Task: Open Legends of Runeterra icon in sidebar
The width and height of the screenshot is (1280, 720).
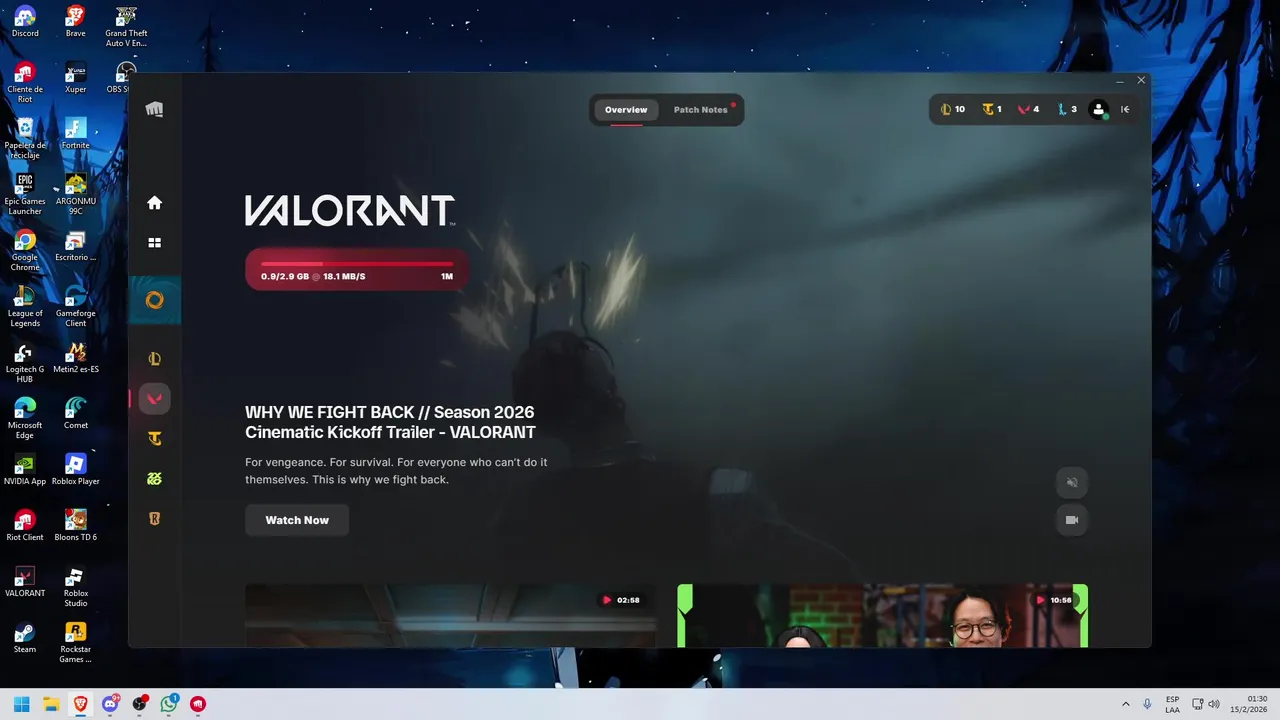Action: (154, 519)
